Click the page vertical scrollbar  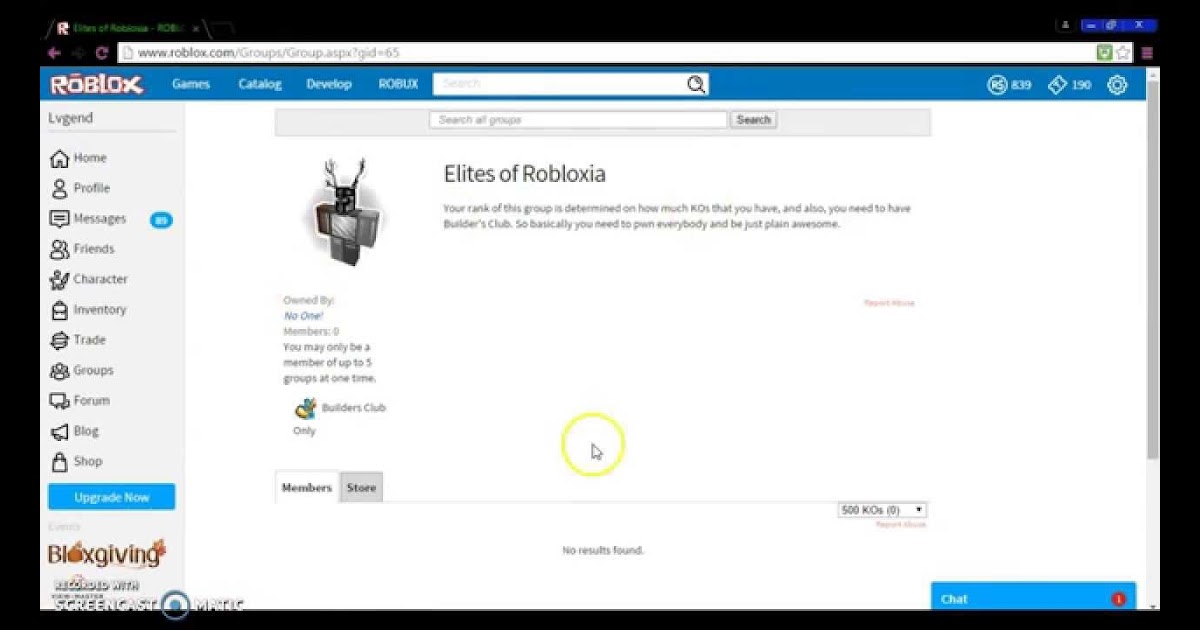(1153, 270)
